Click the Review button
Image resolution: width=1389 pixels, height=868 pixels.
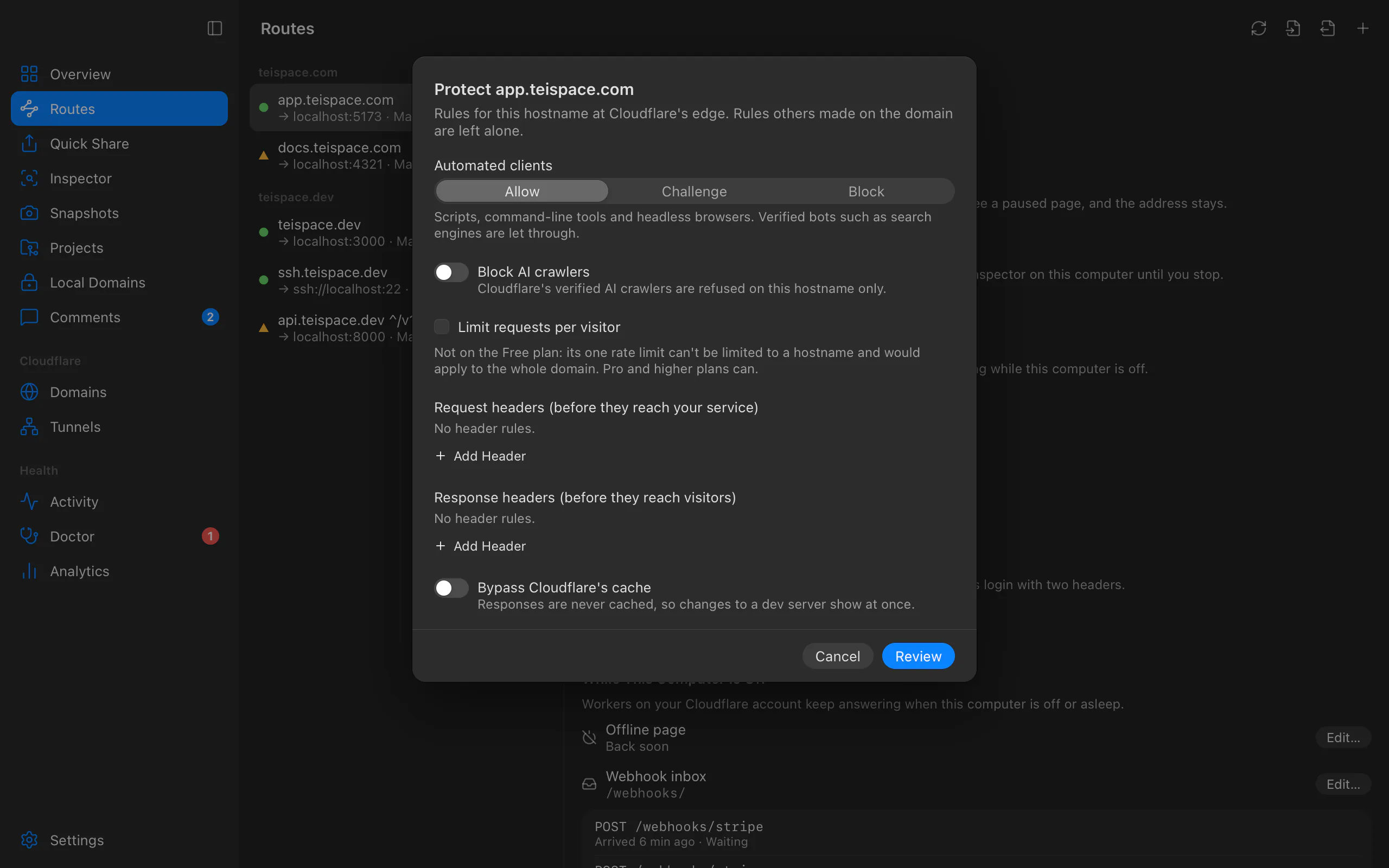pyautogui.click(x=918, y=656)
